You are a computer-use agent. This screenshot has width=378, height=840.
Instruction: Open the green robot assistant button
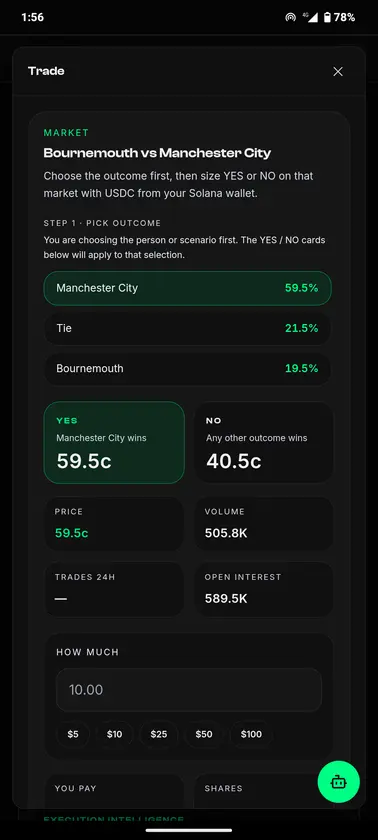(x=338, y=782)
